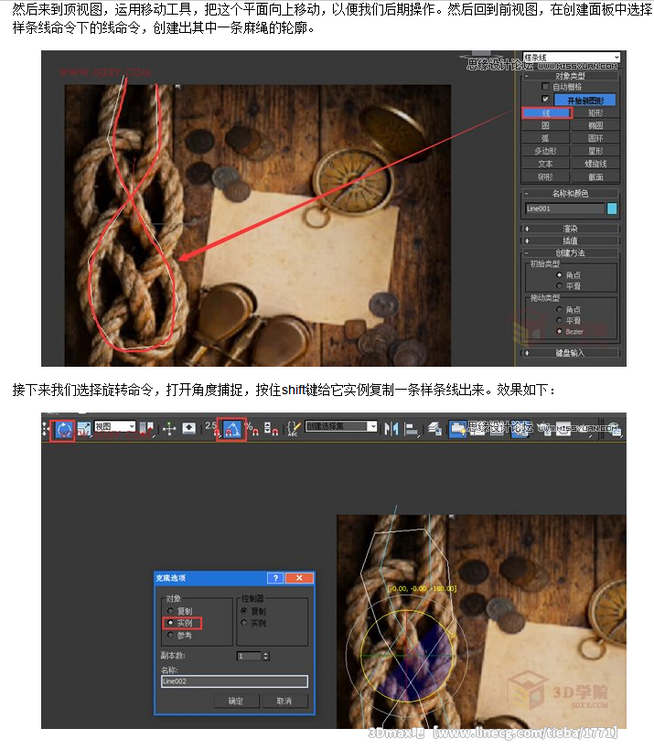Click the help question mark in 克隆选项 dialog
Screen dimensions: 654x750
(x=275, y=578)
